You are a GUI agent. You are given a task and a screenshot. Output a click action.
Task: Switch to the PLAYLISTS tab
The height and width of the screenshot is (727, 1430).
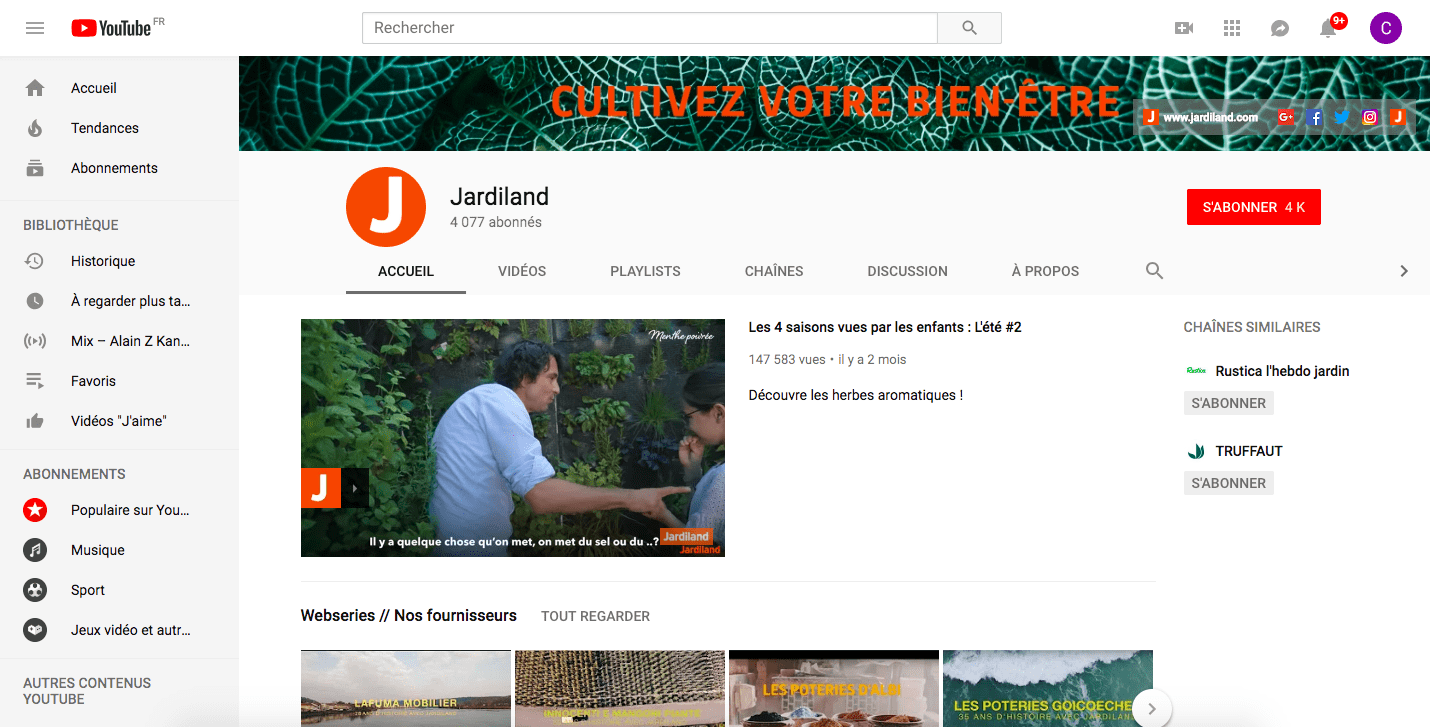tap(645, 271)
